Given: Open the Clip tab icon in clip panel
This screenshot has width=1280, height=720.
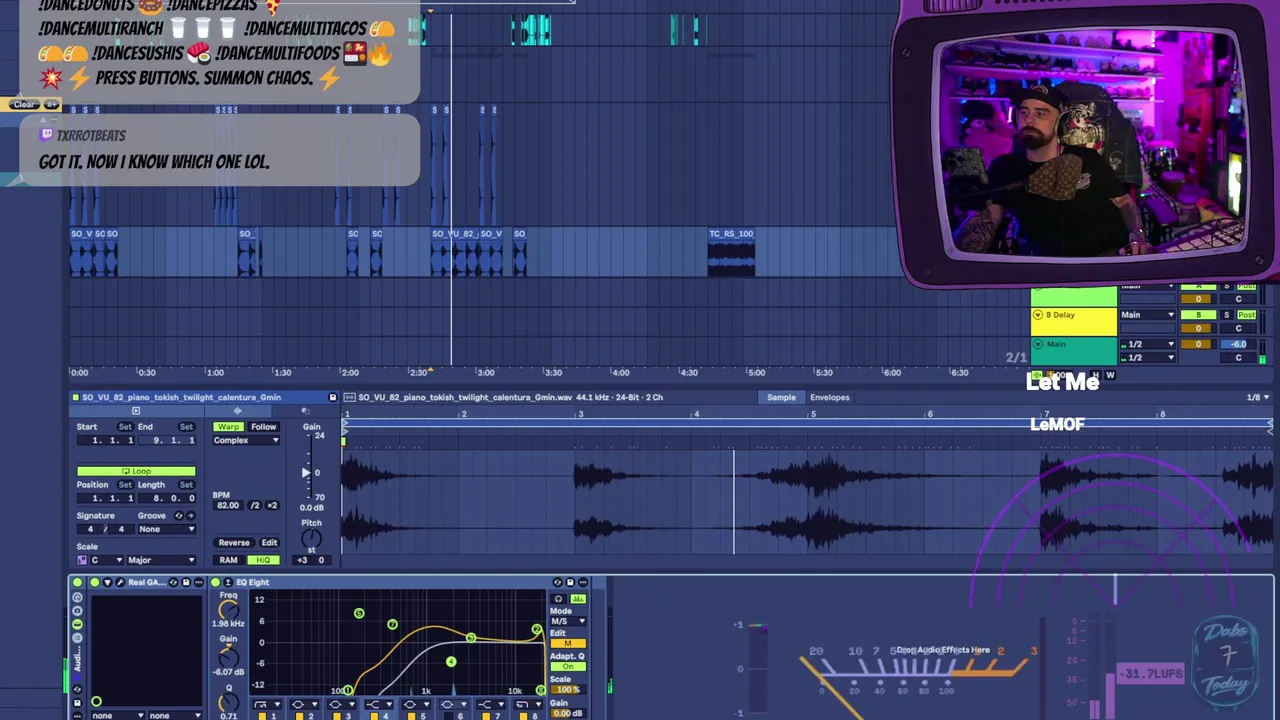Looking at the screenshot, I should click(x=136, y=411).
